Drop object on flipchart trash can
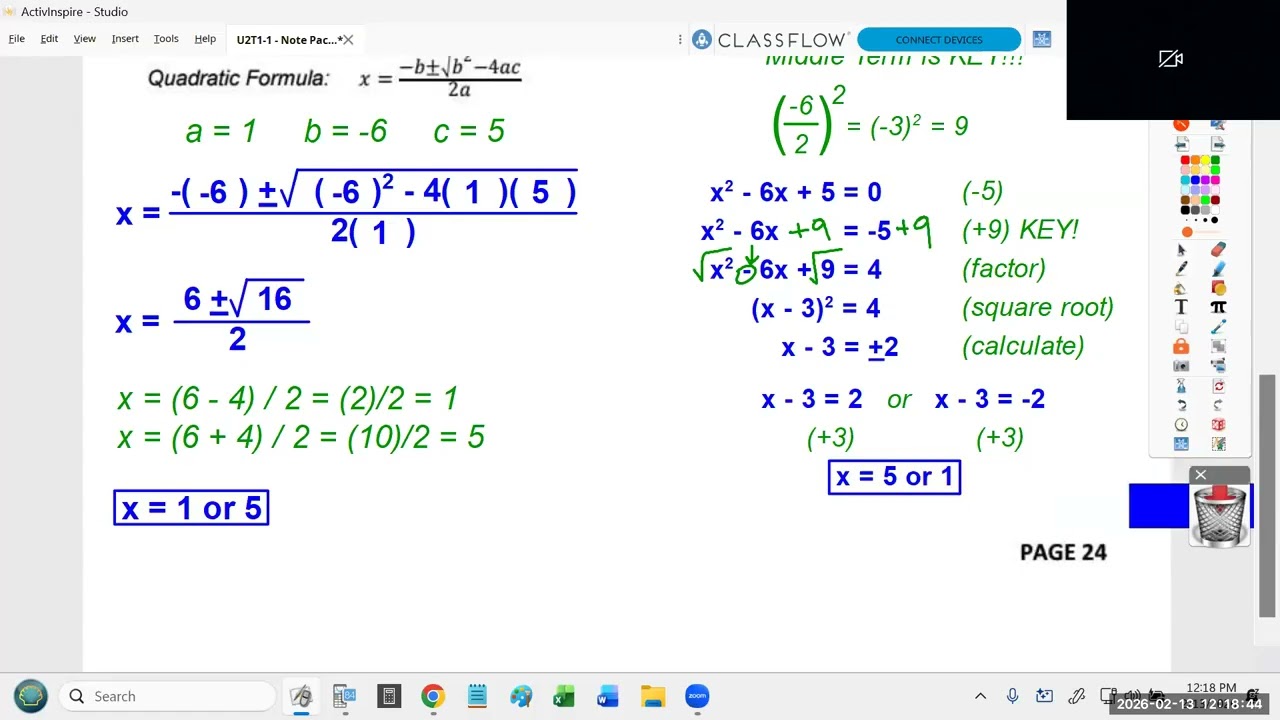Viewport: 1280px width, 720px height. click(1219, 515)
